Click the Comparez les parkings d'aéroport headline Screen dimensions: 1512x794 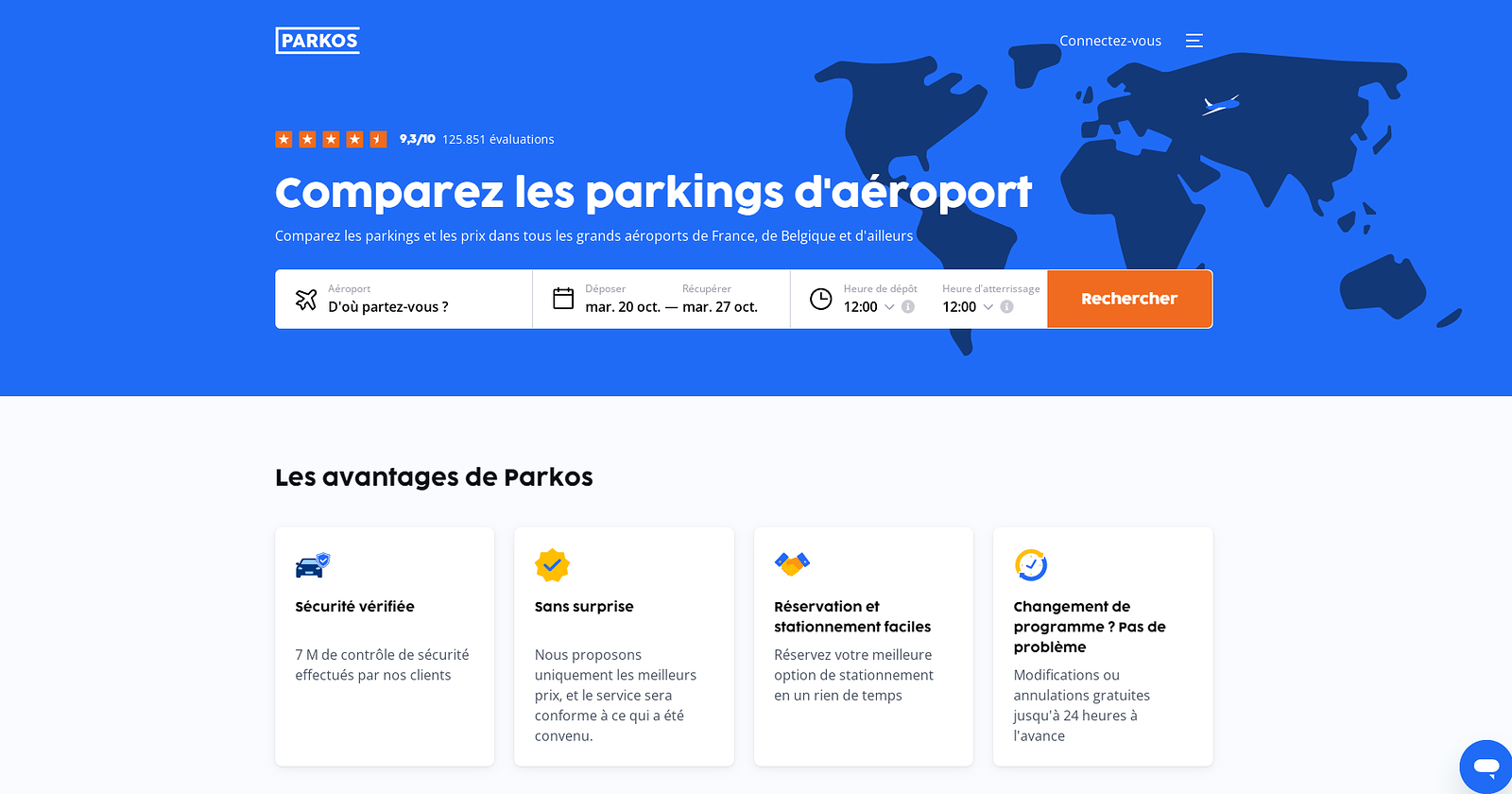coord(653,192)
